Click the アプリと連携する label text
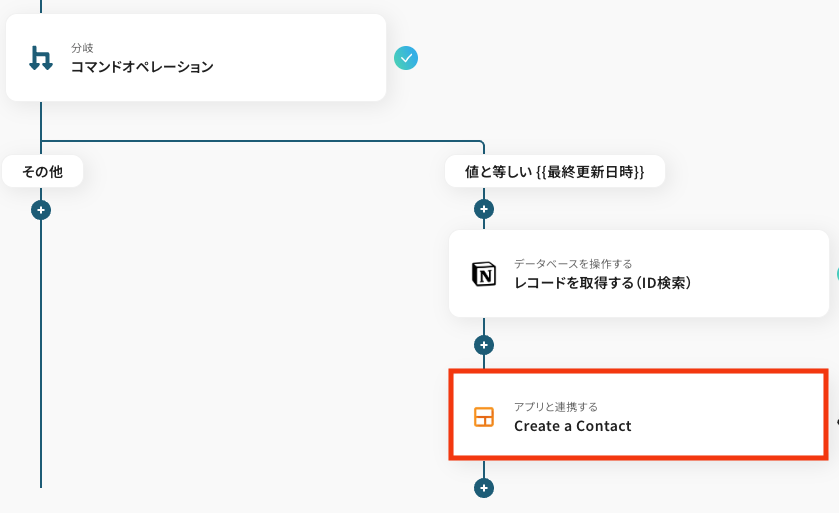Viewport: 839px width, 513px height. click(x=556, y=407)
